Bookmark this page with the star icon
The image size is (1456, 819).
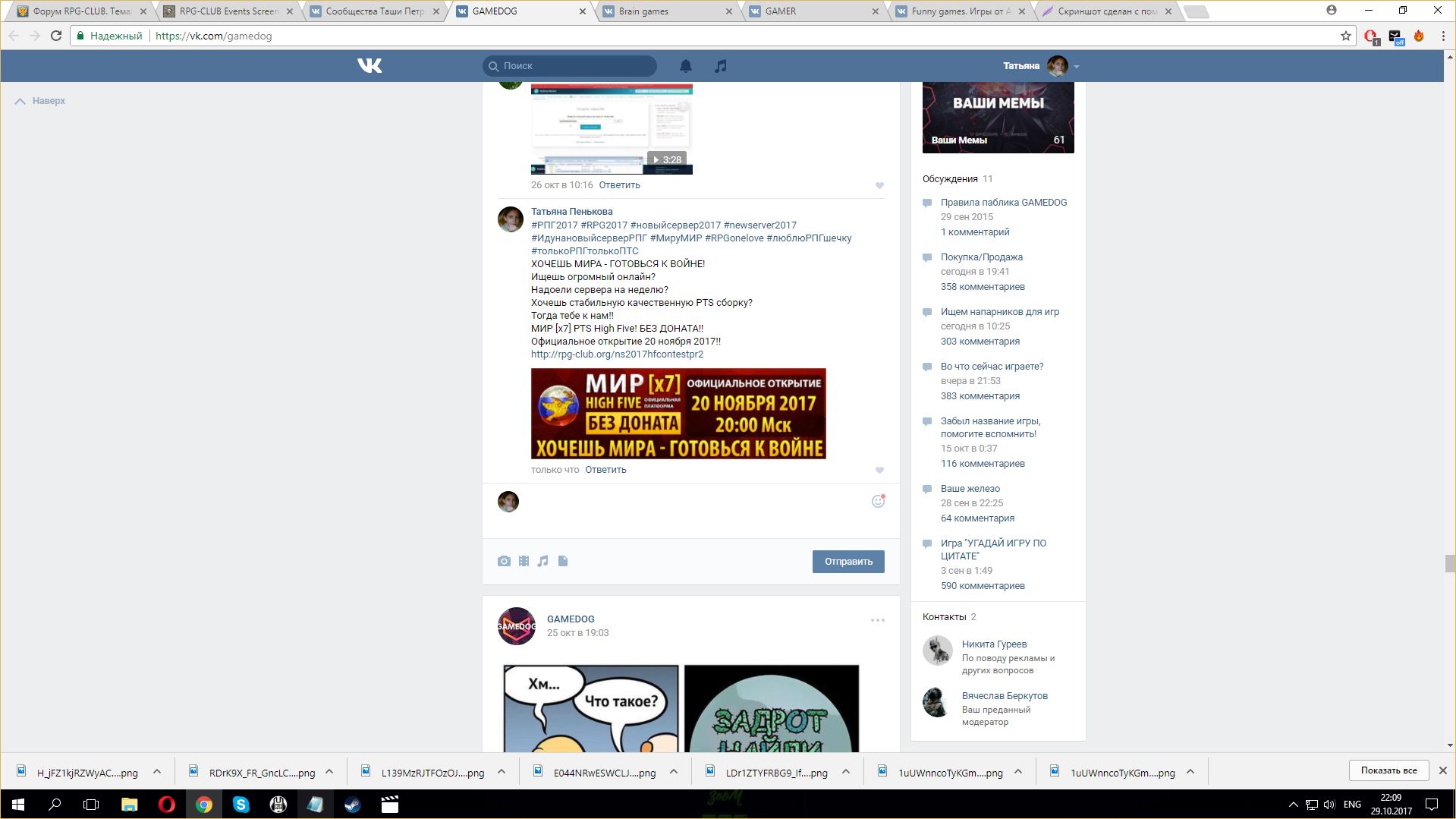pyautogui.click(x=1346, y=36)
